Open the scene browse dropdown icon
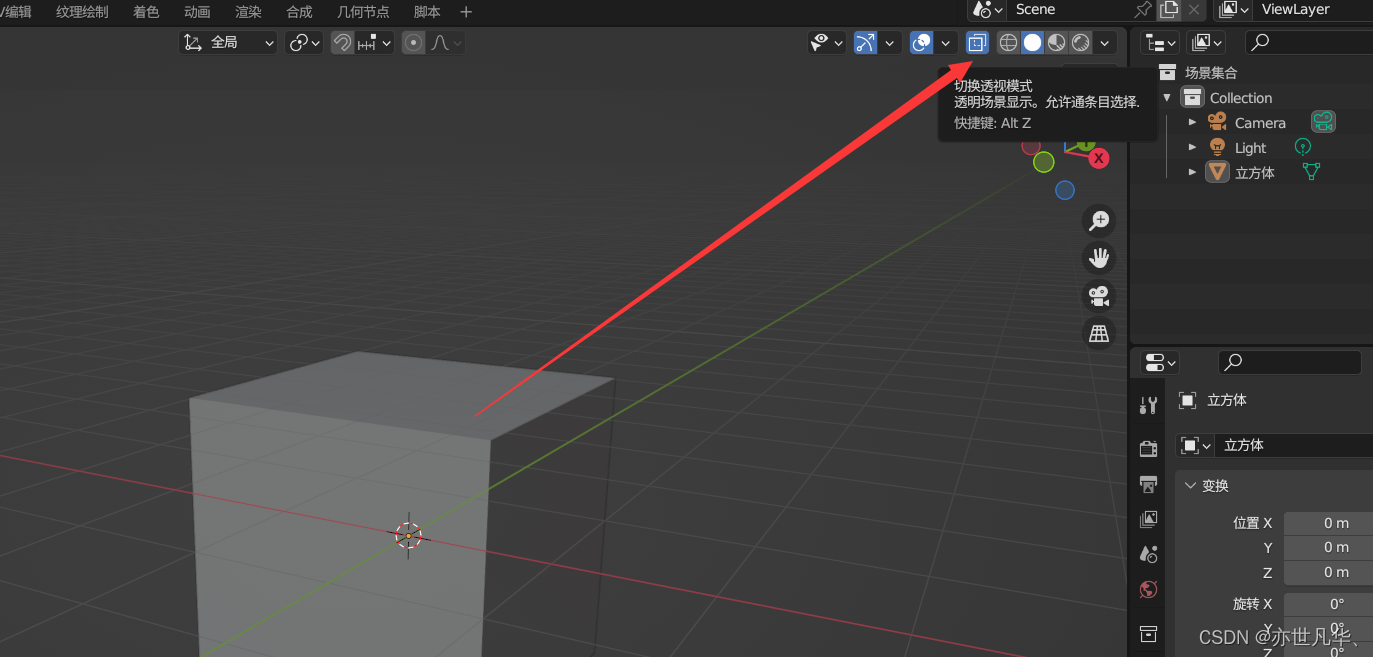The width and height of the screenshot is (1373, 657). (x=987, y=9)
